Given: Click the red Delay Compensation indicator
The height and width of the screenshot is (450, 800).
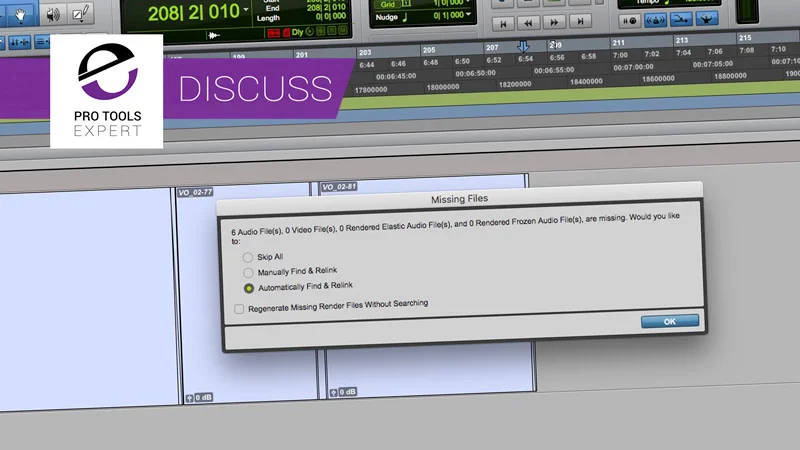Looking at the screenshot, I should [273, 33].
